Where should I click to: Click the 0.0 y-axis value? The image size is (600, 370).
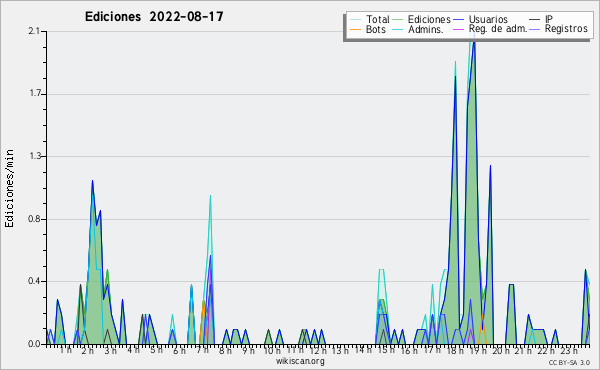tap(34, 344)
